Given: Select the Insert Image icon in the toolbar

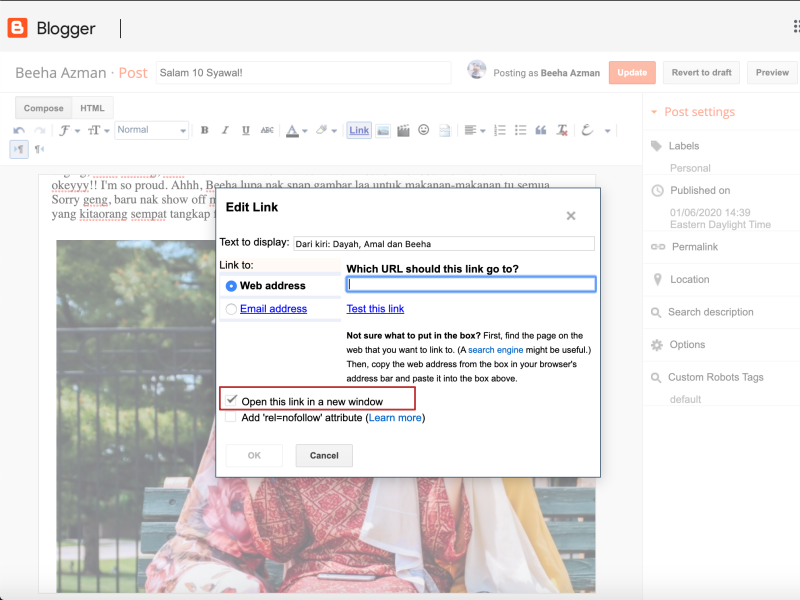Looking at the screenshot, I should point(382,130).
